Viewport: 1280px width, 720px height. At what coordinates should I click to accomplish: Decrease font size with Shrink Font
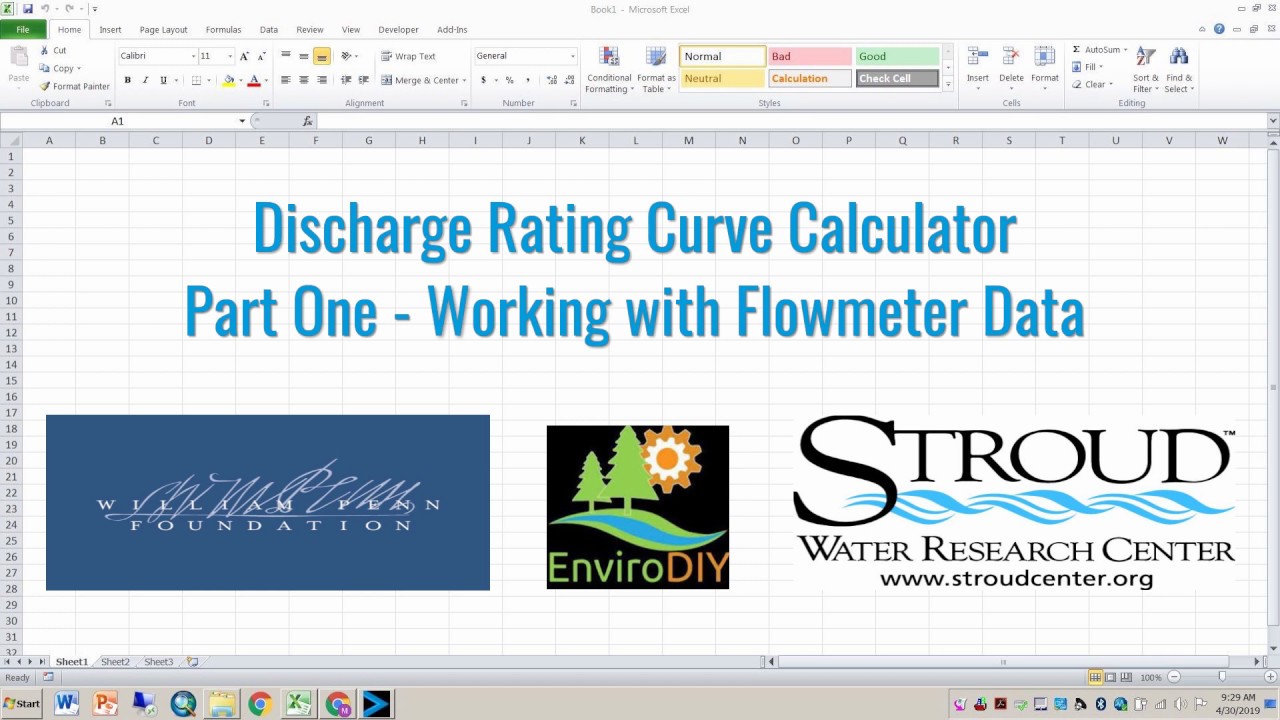(x=261, y=56)
